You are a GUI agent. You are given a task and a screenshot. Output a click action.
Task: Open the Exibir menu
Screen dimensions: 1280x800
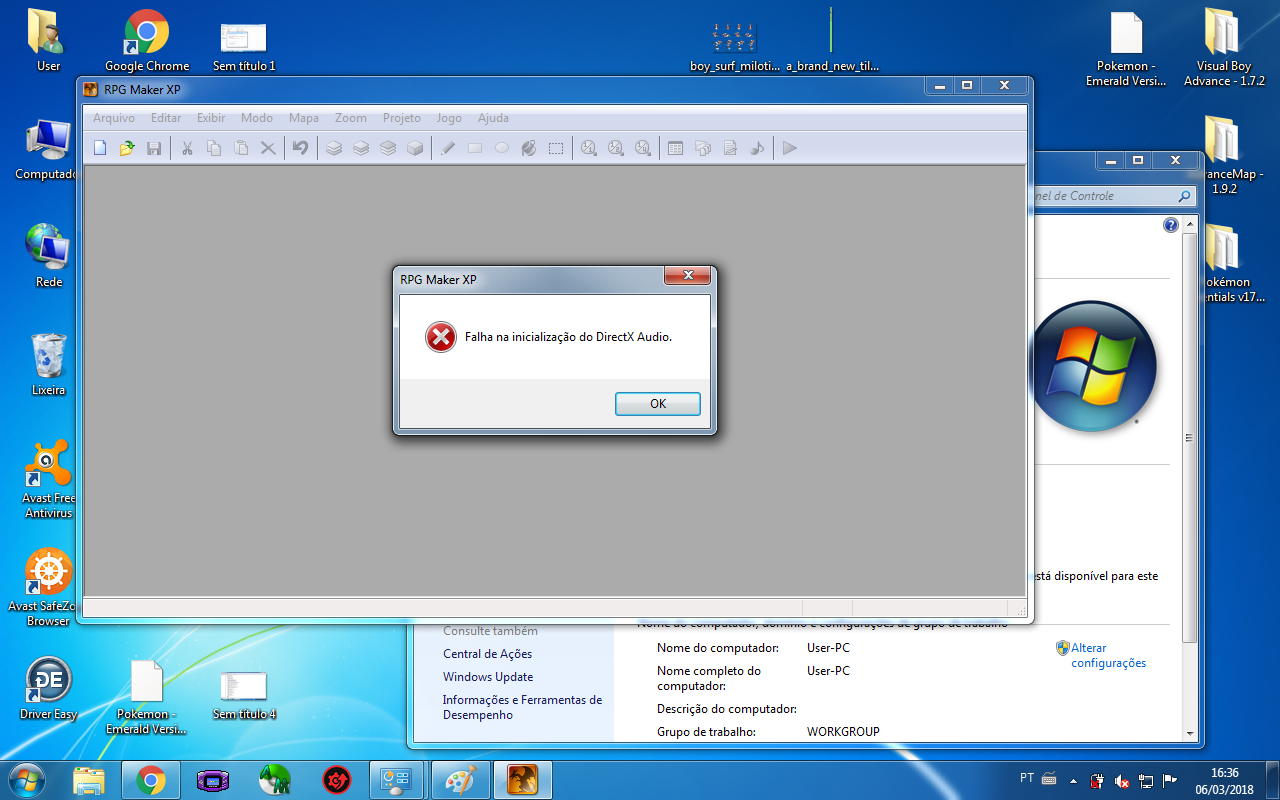coord(211,118)
